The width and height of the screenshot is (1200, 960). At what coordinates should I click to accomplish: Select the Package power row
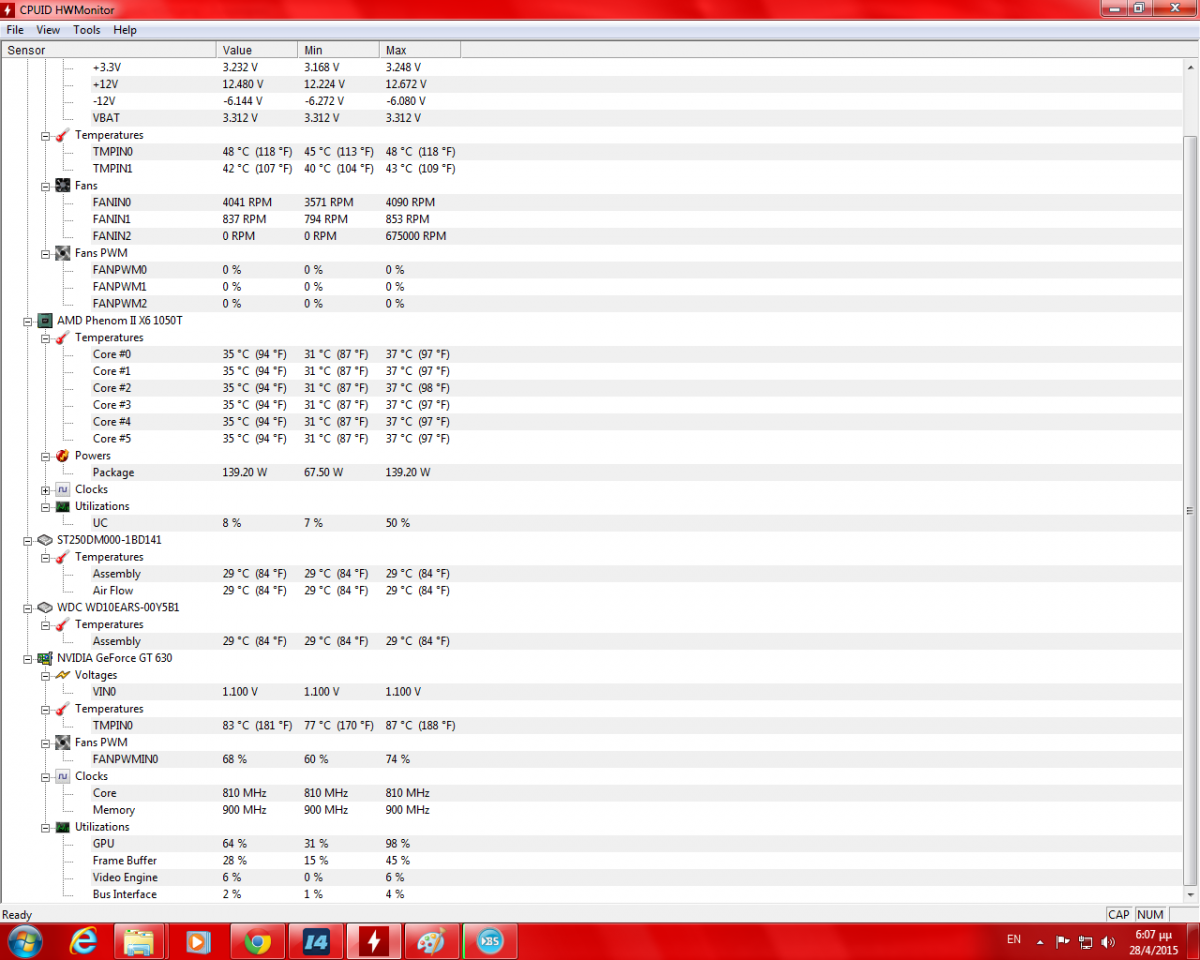591,473
